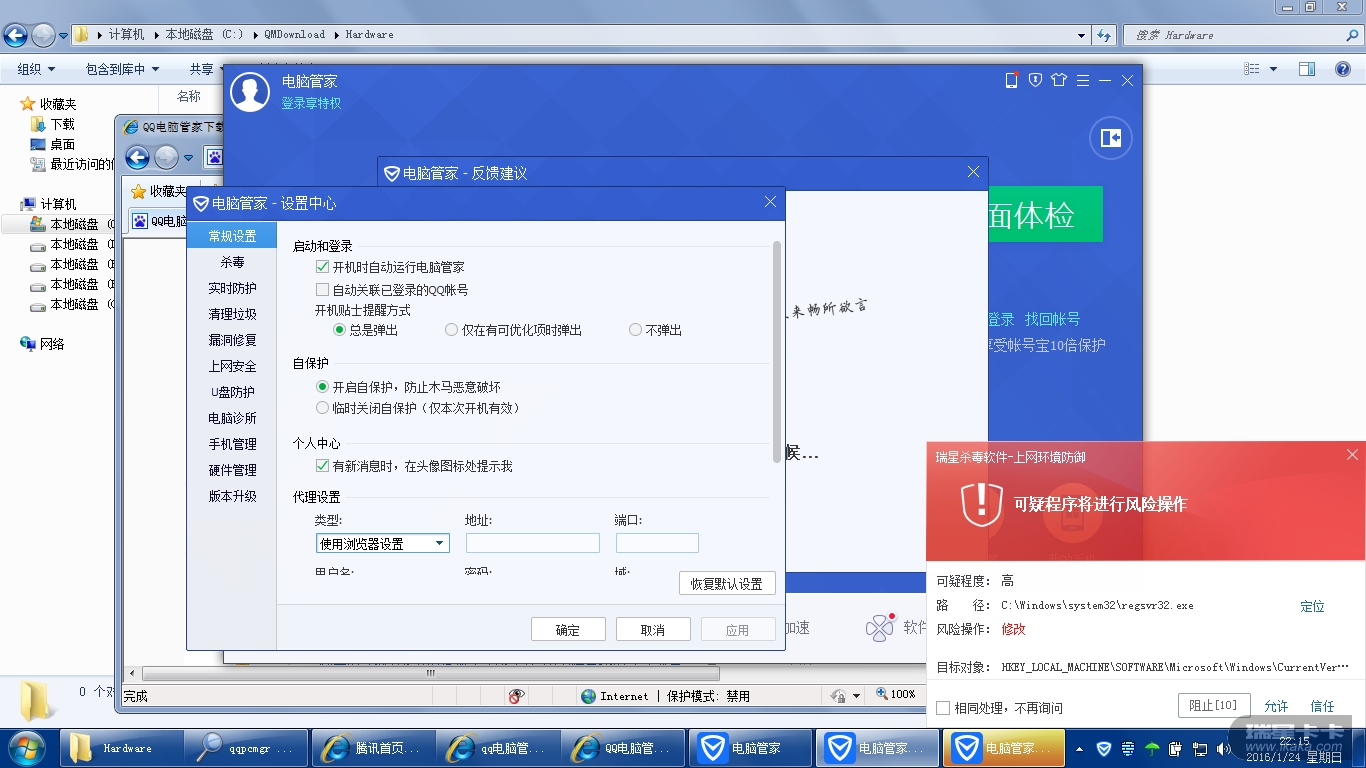Click the 收藏夹 star in the IE window
The image size is (1366, 768).
coord(139,191)
